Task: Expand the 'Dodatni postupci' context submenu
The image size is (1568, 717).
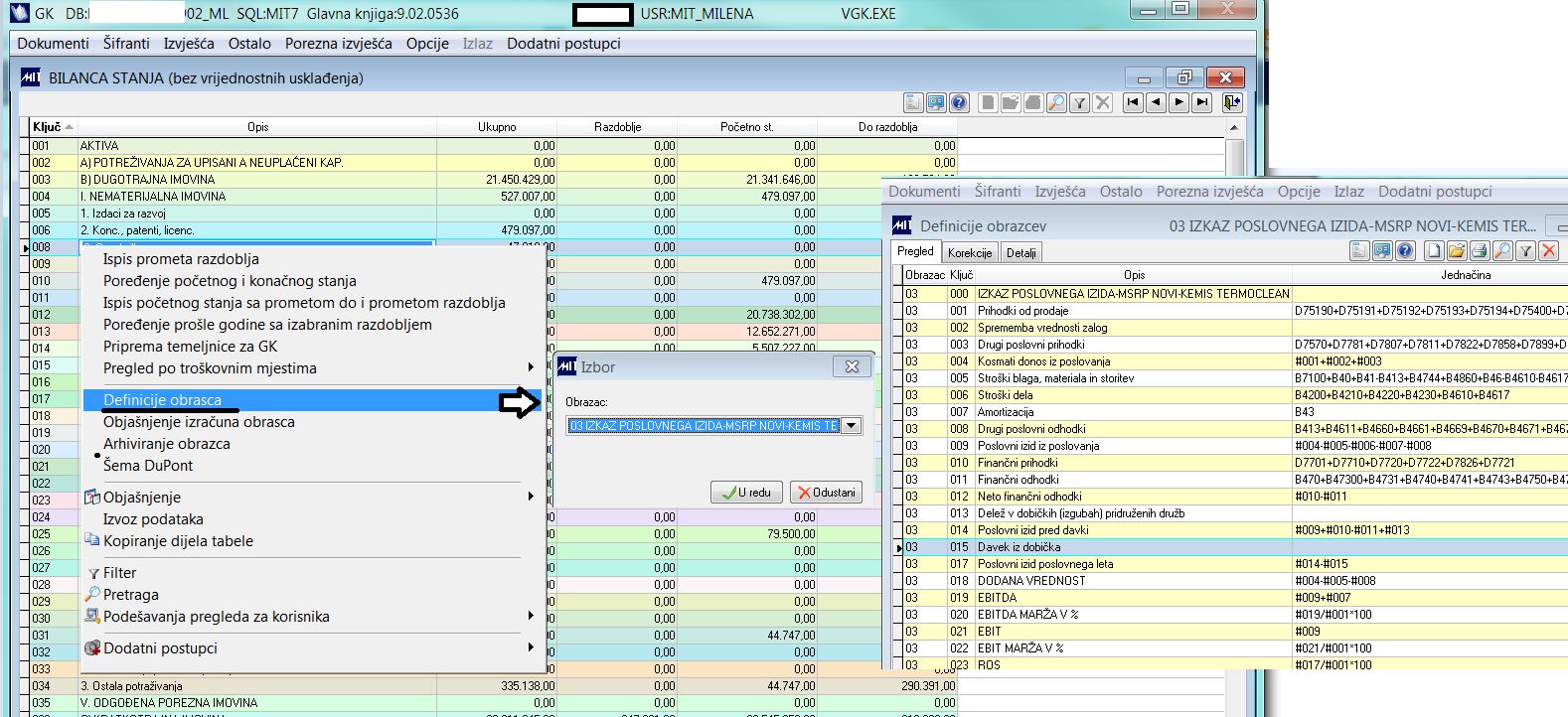Action: (x=531, y=647)
